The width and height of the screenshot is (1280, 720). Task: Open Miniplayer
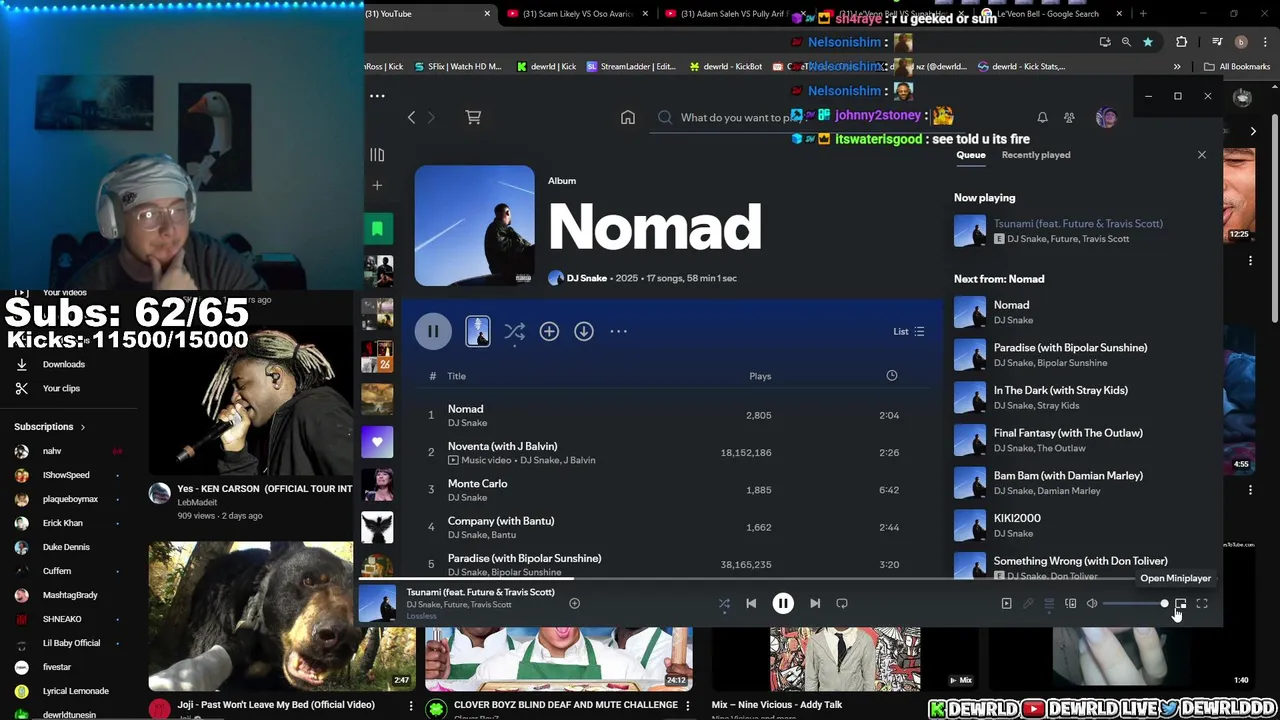[1180, 603]
